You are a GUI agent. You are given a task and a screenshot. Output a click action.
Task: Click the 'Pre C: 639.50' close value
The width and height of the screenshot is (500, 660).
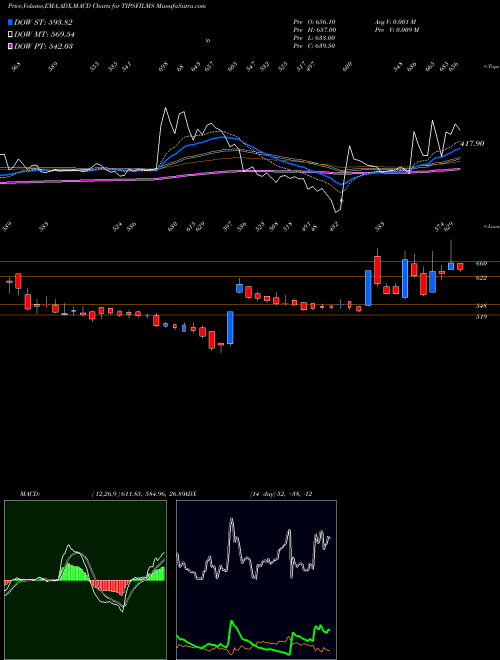click(314, 45)
